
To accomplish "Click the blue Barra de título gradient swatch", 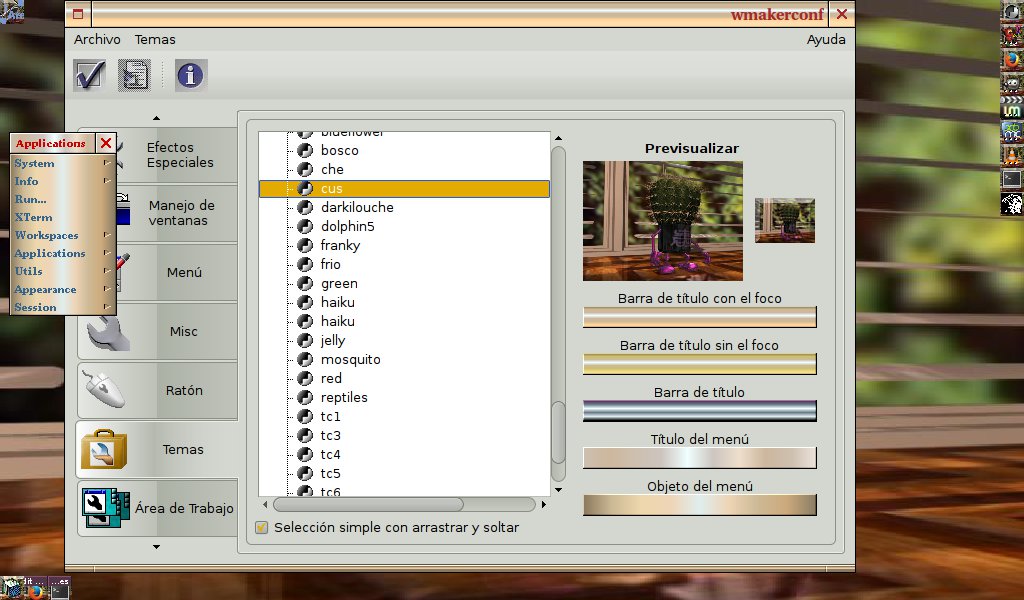I will 699,411.
